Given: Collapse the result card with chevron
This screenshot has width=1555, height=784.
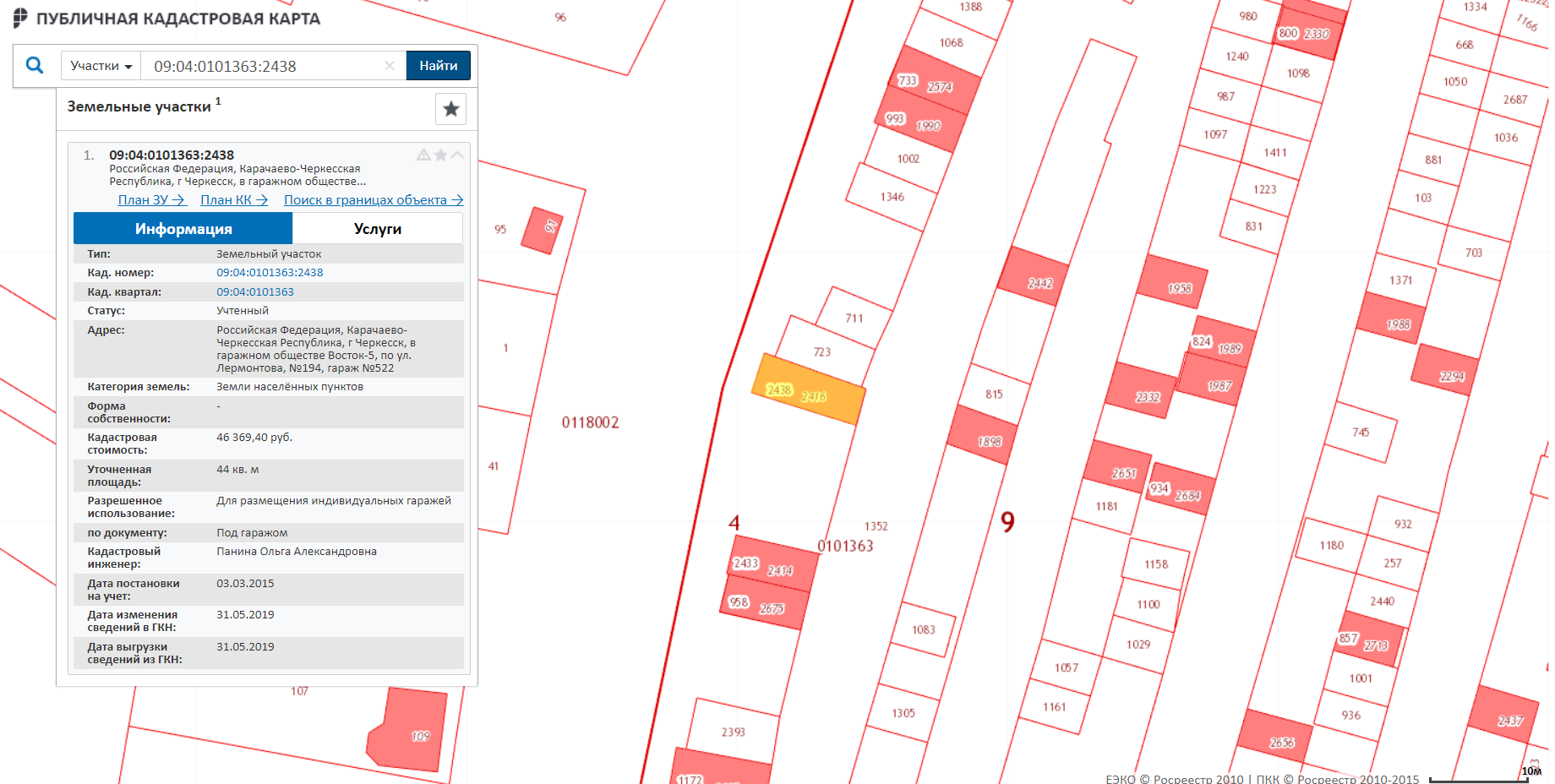Looking at the screenshot, I should click(457, 155).
